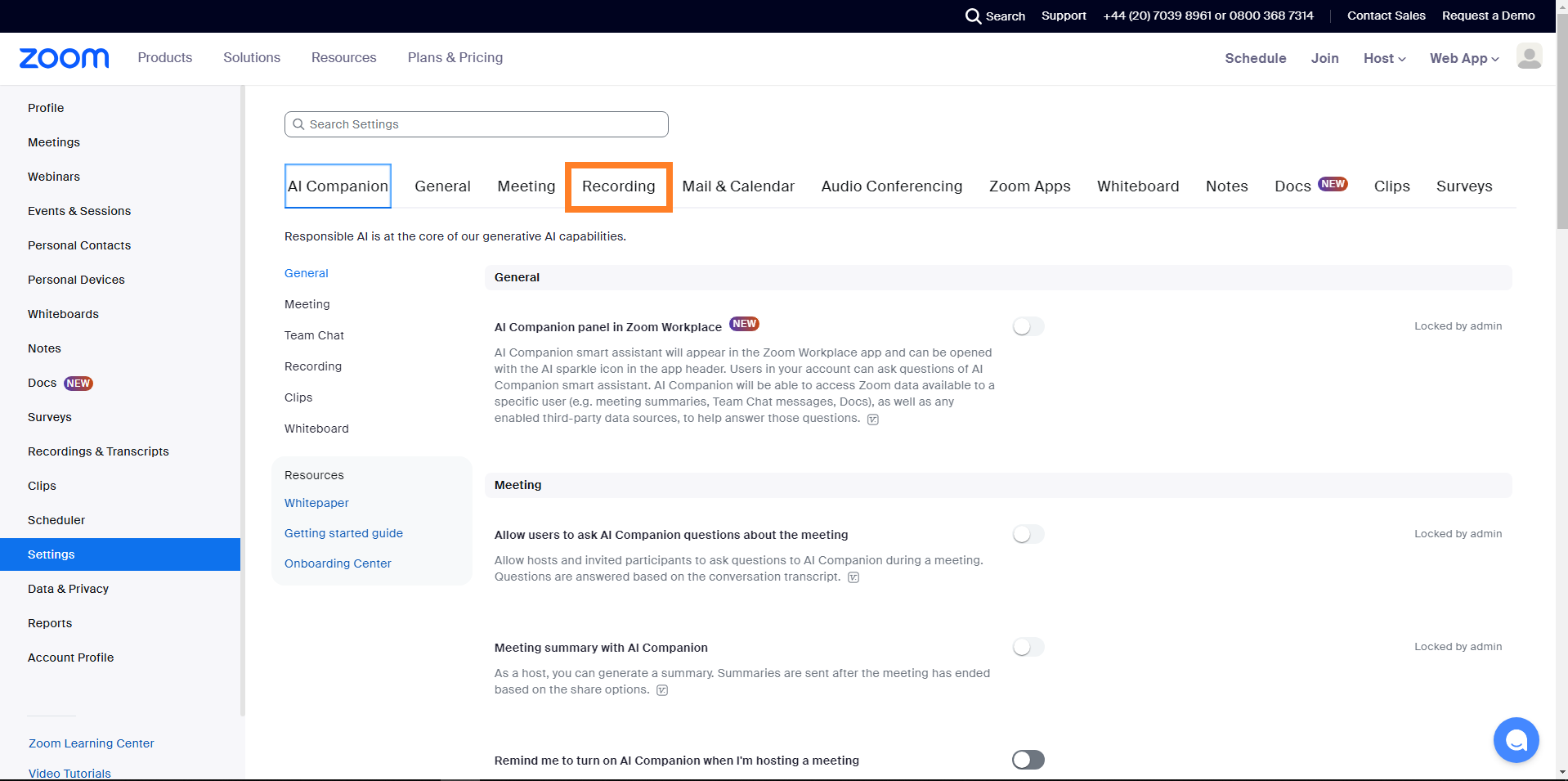Image resolution: width=1568 pixels, height=781 pixels.
Task: Open the top bar Search icon
Action: click(973, 16)
